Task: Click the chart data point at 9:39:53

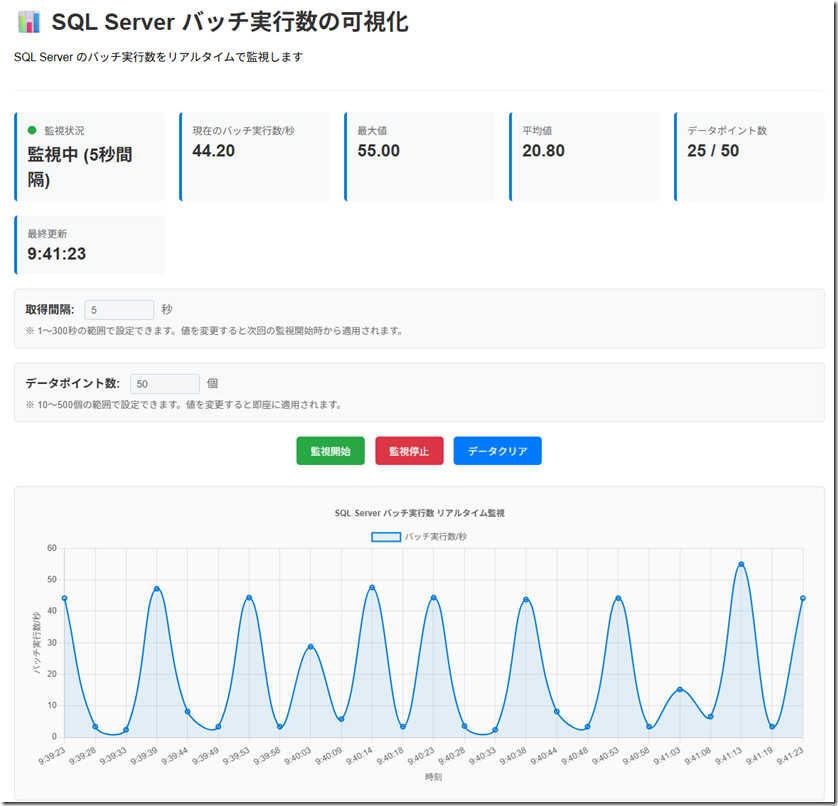Action: 249,598
